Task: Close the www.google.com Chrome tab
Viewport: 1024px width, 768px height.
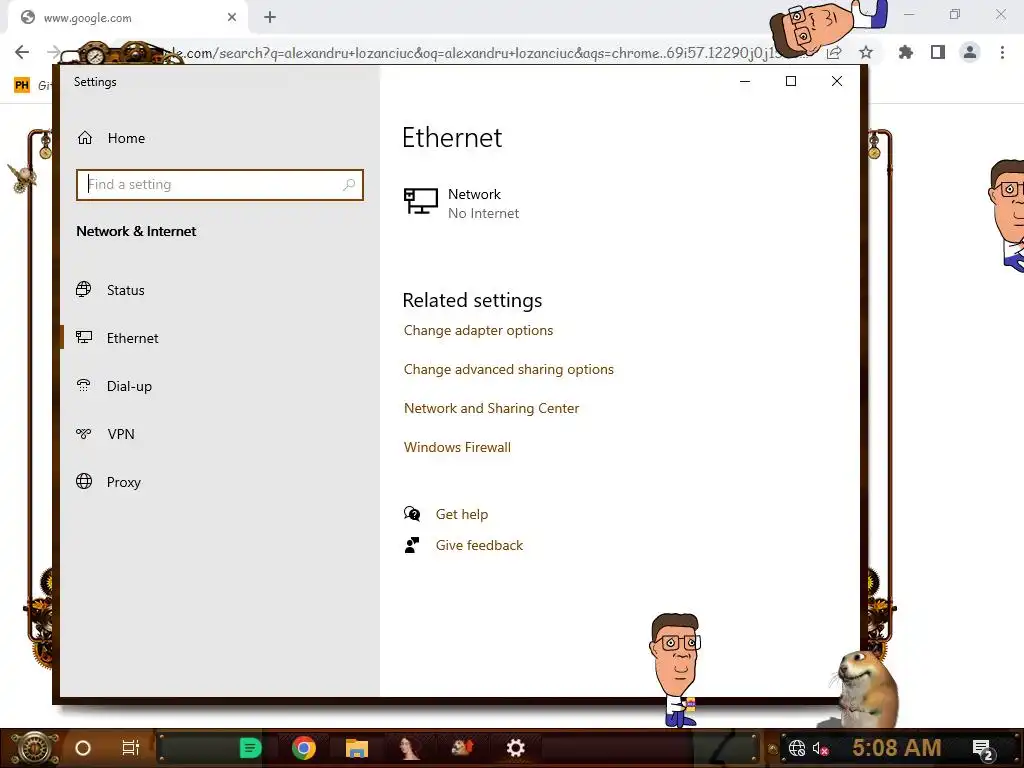Action: [x=232, y=18]
